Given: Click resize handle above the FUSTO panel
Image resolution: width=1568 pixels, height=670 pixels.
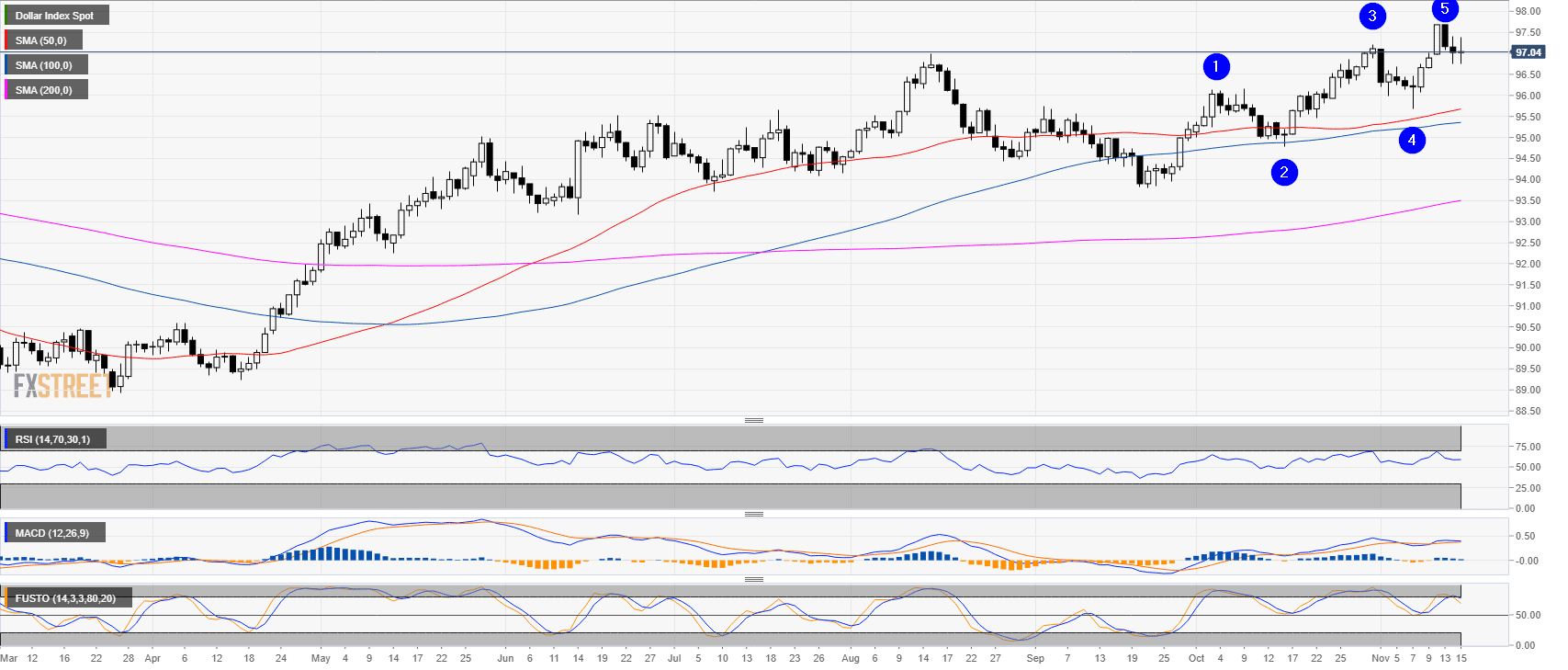Looking at the screenshot, I should click(753, 579).
